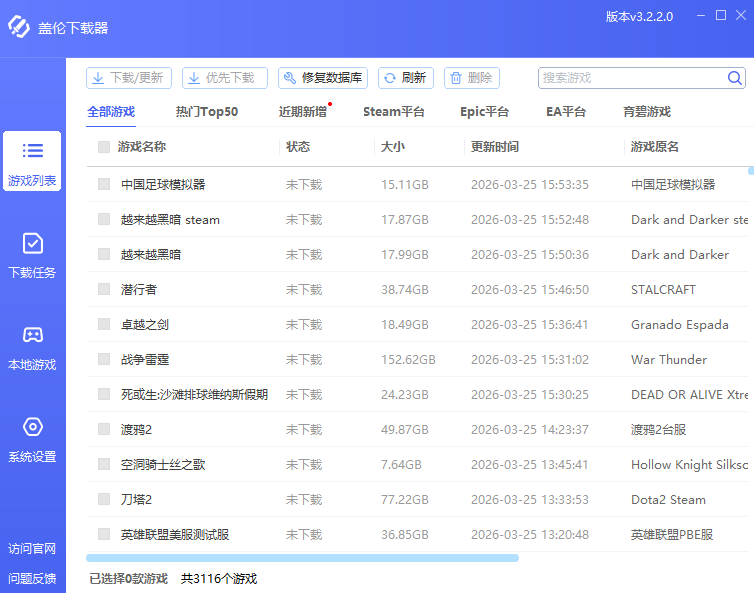This screenshot has width=754, height=593.
Task: Open the 访问官网 link
Action: click(32, 548)
